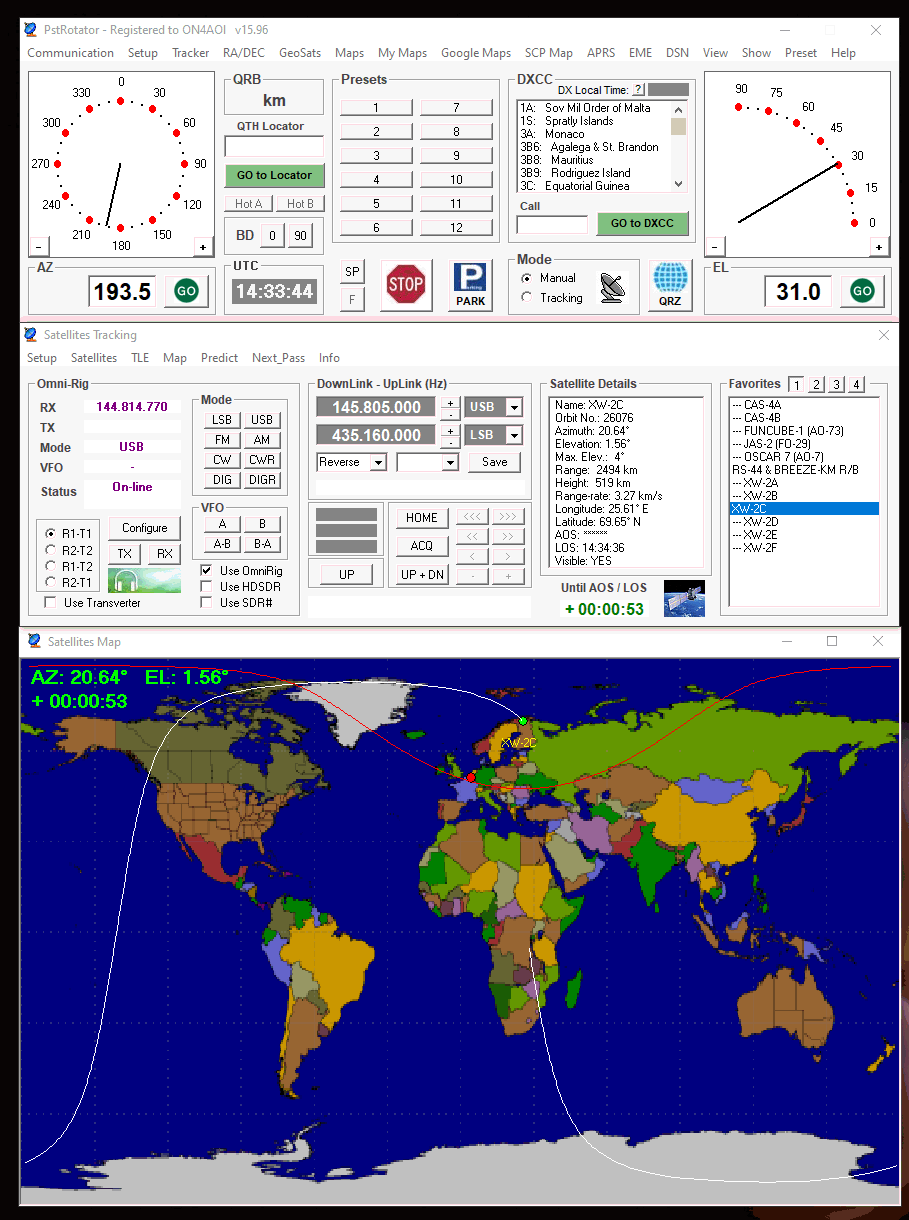Click the minus button under elevation dial
This screenshot has width=909, height=1220.
(x=715, y=247)
